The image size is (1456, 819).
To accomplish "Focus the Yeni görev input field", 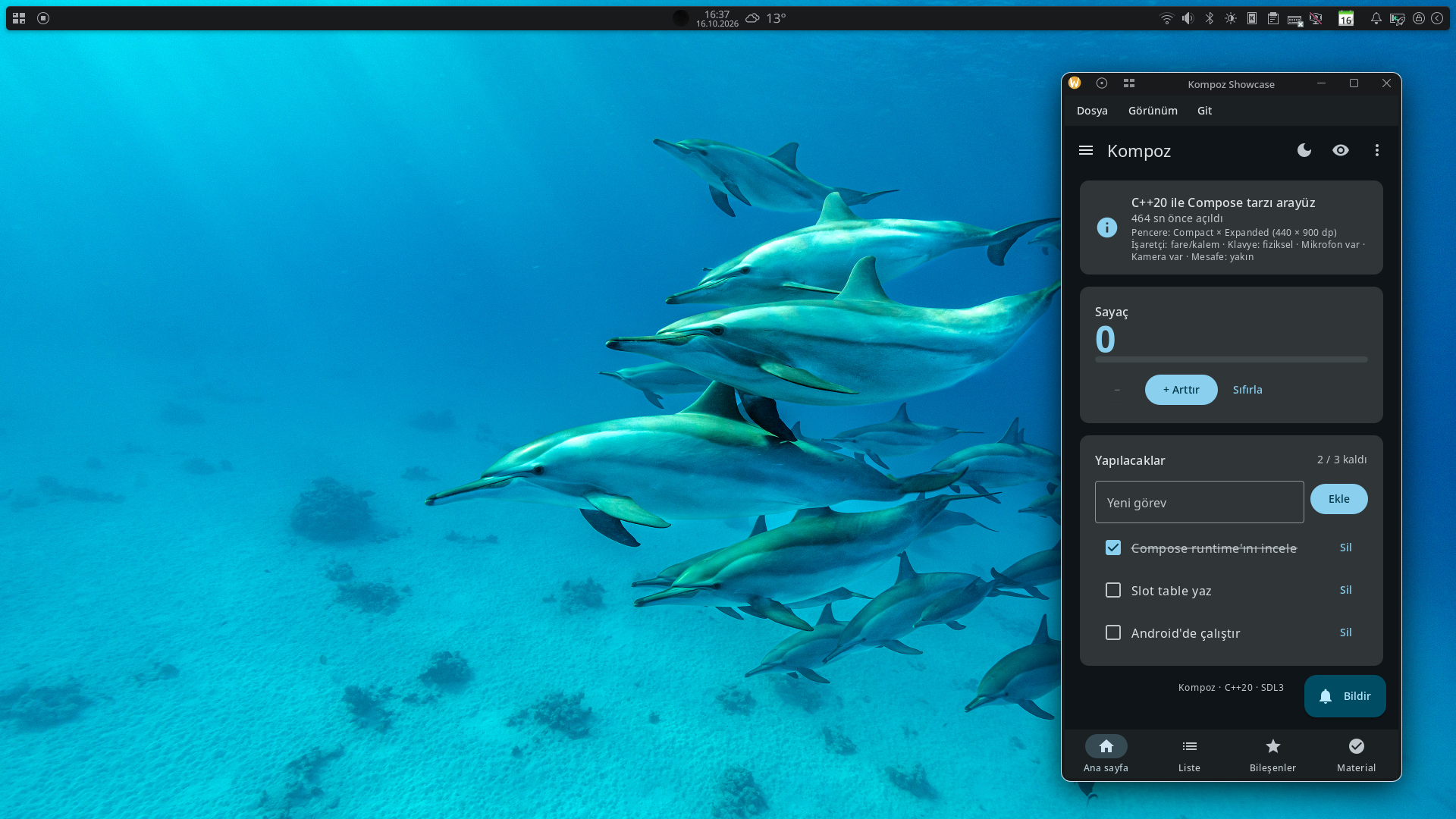I will pos(1200,502).
